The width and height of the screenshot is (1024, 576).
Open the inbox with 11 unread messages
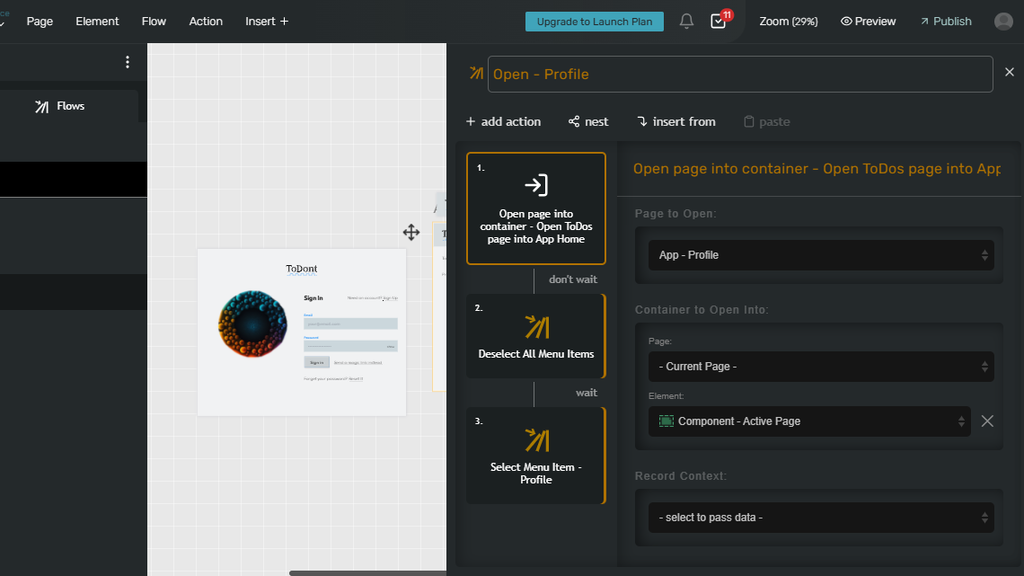coord(718,22)
